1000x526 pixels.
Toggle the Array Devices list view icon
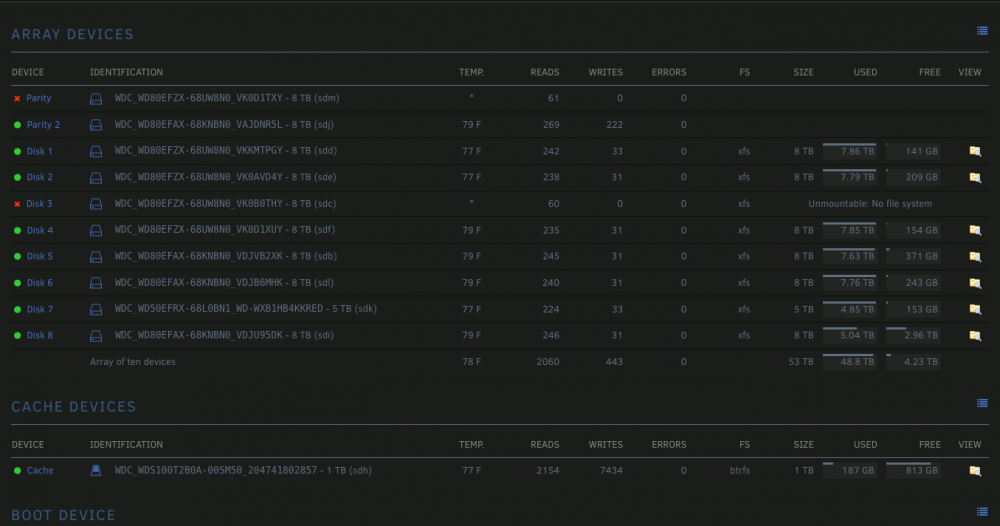pyautogui.click(x=982, y=31)
